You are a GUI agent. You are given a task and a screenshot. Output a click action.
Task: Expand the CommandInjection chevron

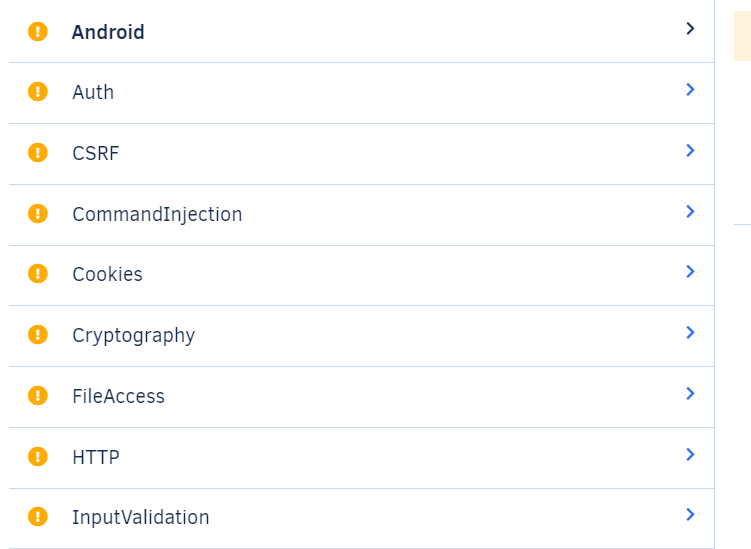(690, 212)
